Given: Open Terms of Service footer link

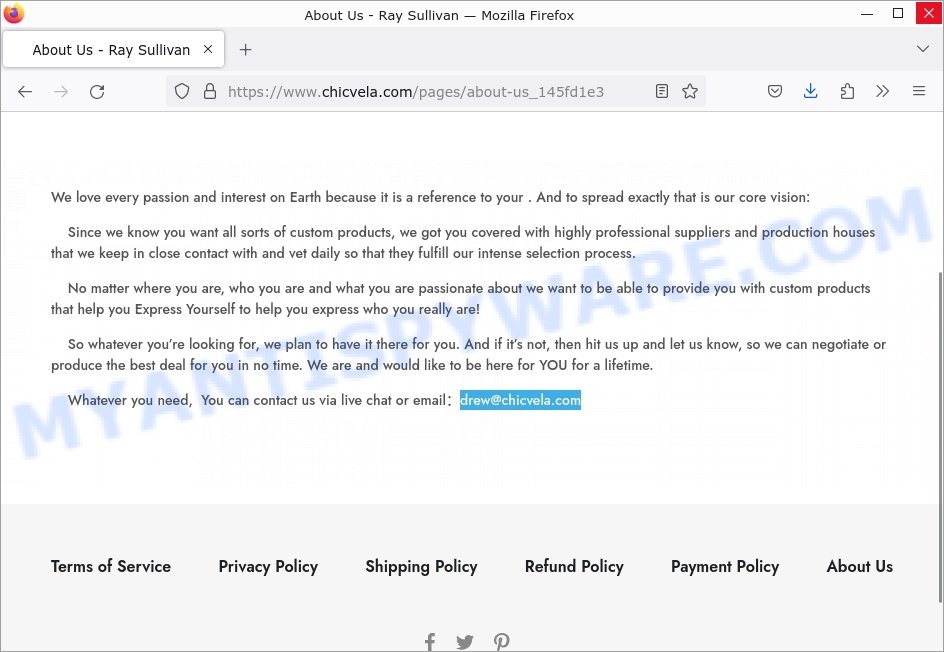Looking at the screenshot, I should tap(111, 567).
